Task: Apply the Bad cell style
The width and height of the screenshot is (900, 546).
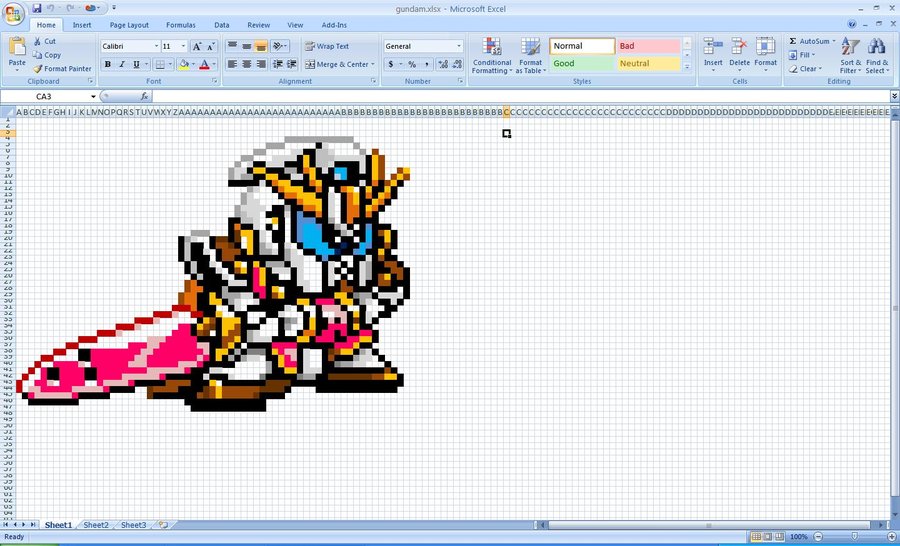Action: pyautogui.click(x=646, y=46)
